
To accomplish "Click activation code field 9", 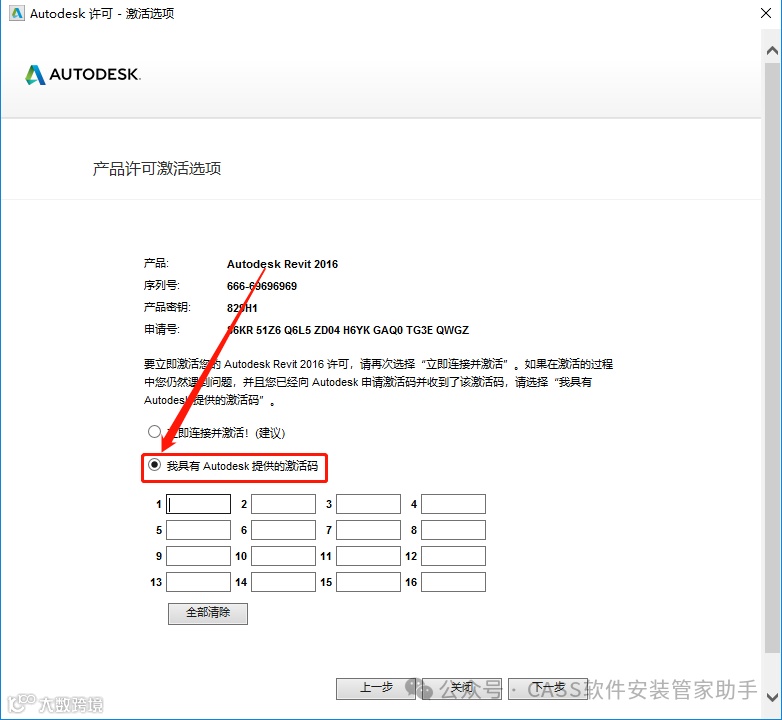I will (198, 556).
